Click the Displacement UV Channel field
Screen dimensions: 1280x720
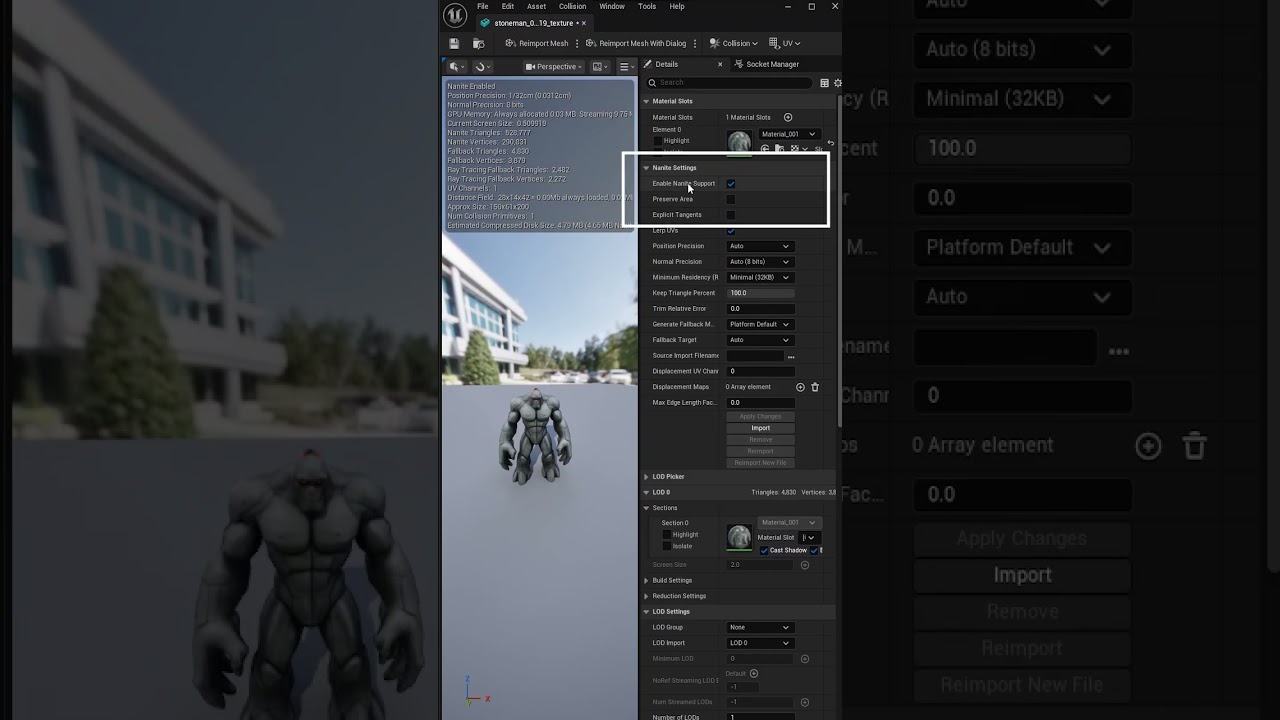(760, 371)
